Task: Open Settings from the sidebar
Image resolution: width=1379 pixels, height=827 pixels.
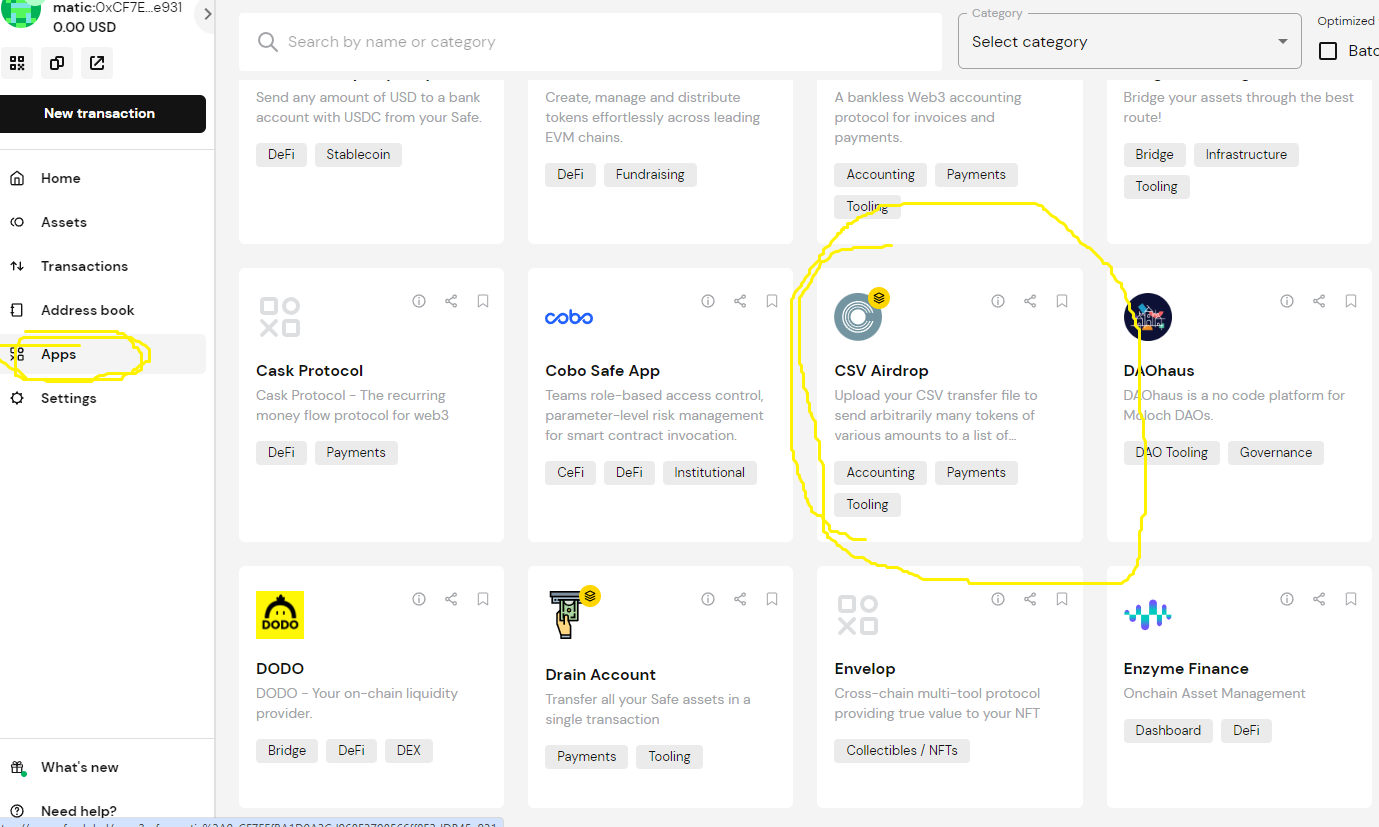Action: click(103, 398)
